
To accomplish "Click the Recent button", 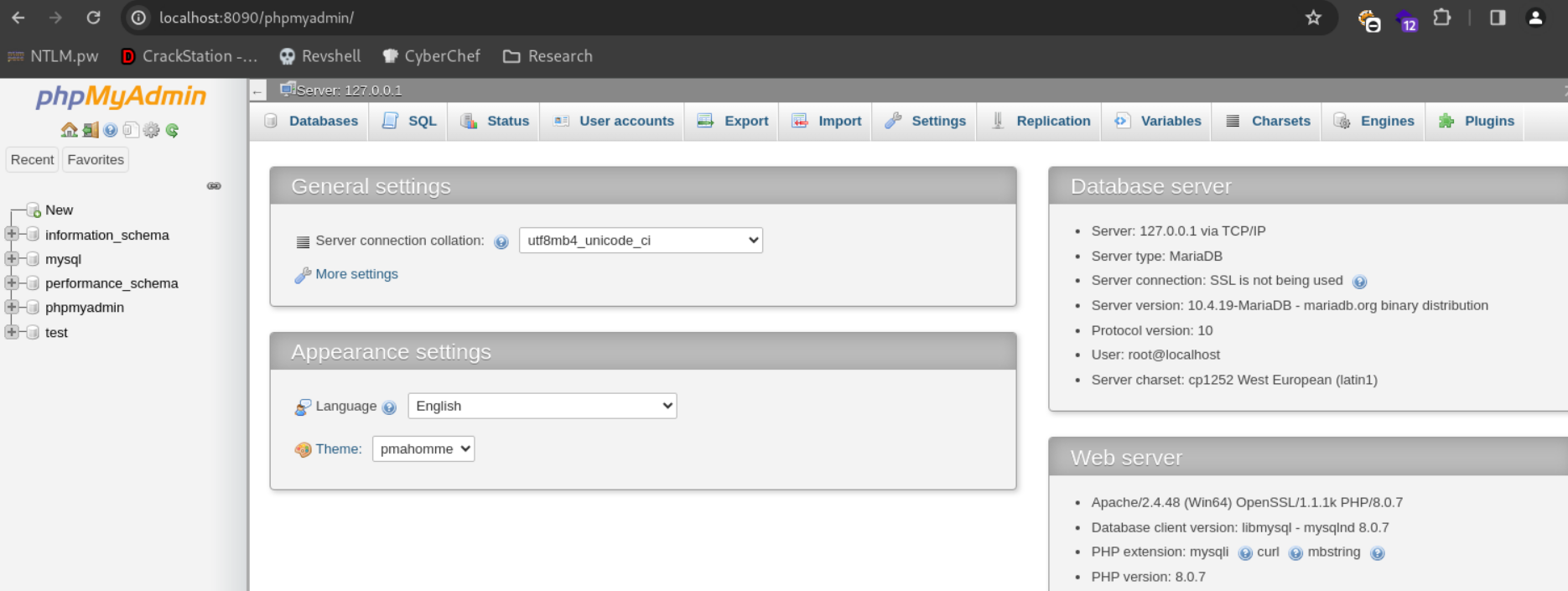I will click(x=33, y=159).
